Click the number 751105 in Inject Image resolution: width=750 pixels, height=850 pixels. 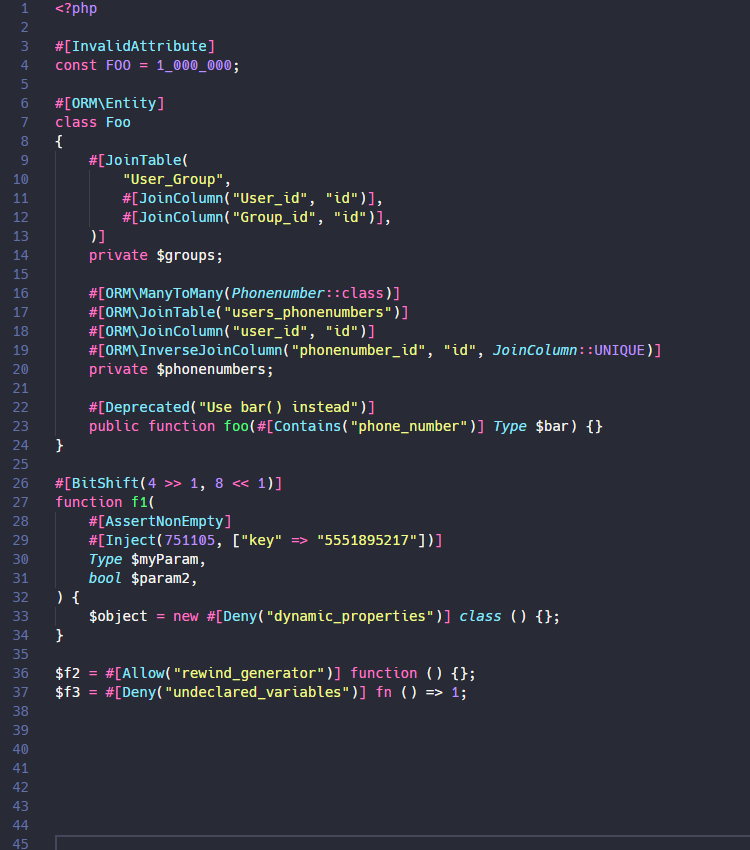pyautogui.click(x=190, y=540)
